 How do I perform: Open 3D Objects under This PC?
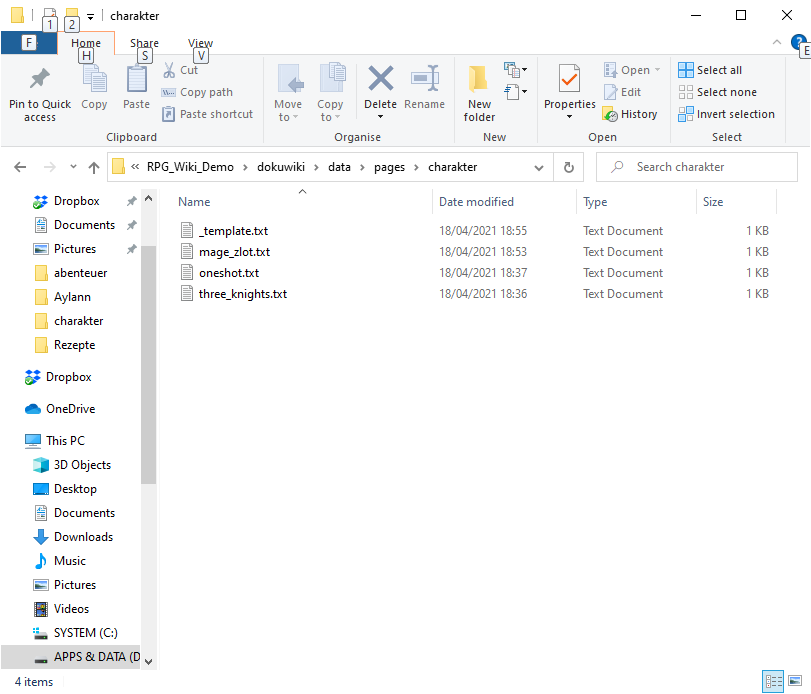point(82,465)
